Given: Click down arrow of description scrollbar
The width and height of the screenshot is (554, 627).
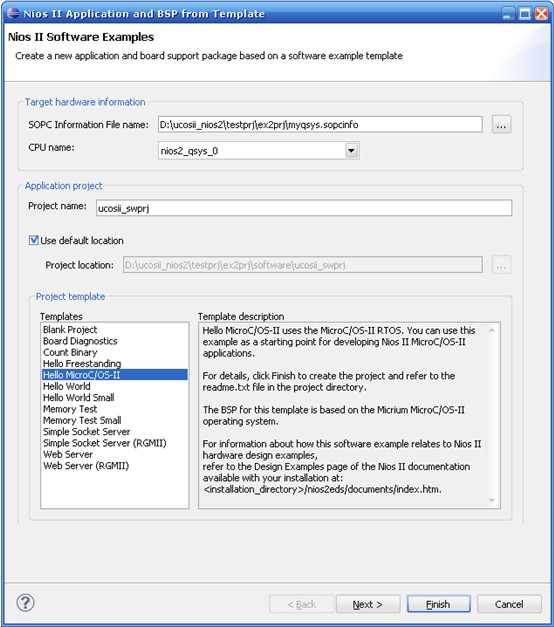Looking at the screenshot, I should (x=492, y=500).
